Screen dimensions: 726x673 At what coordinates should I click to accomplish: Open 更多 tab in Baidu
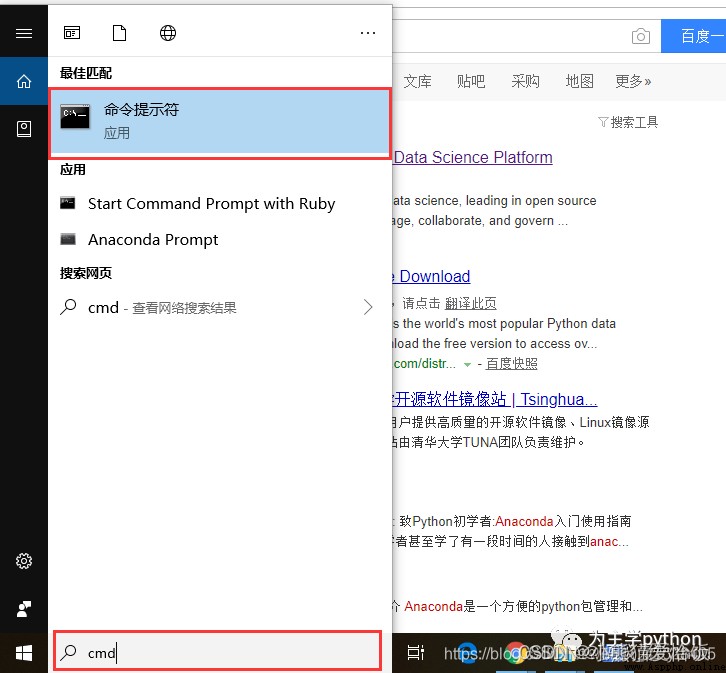click(x=633, y=81)
